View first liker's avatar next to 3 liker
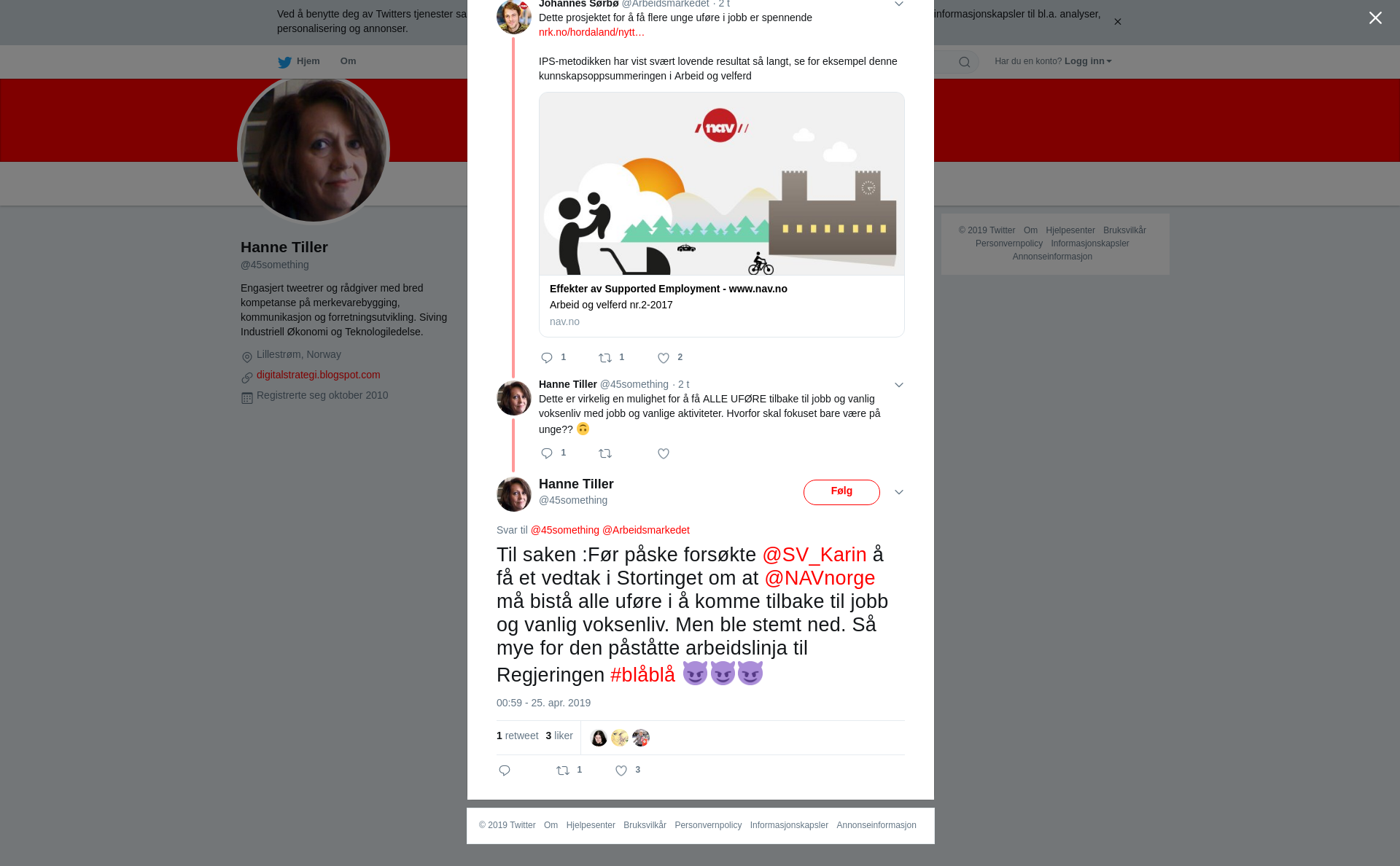Screen dimensions: 1400x866 coord(599,738)
